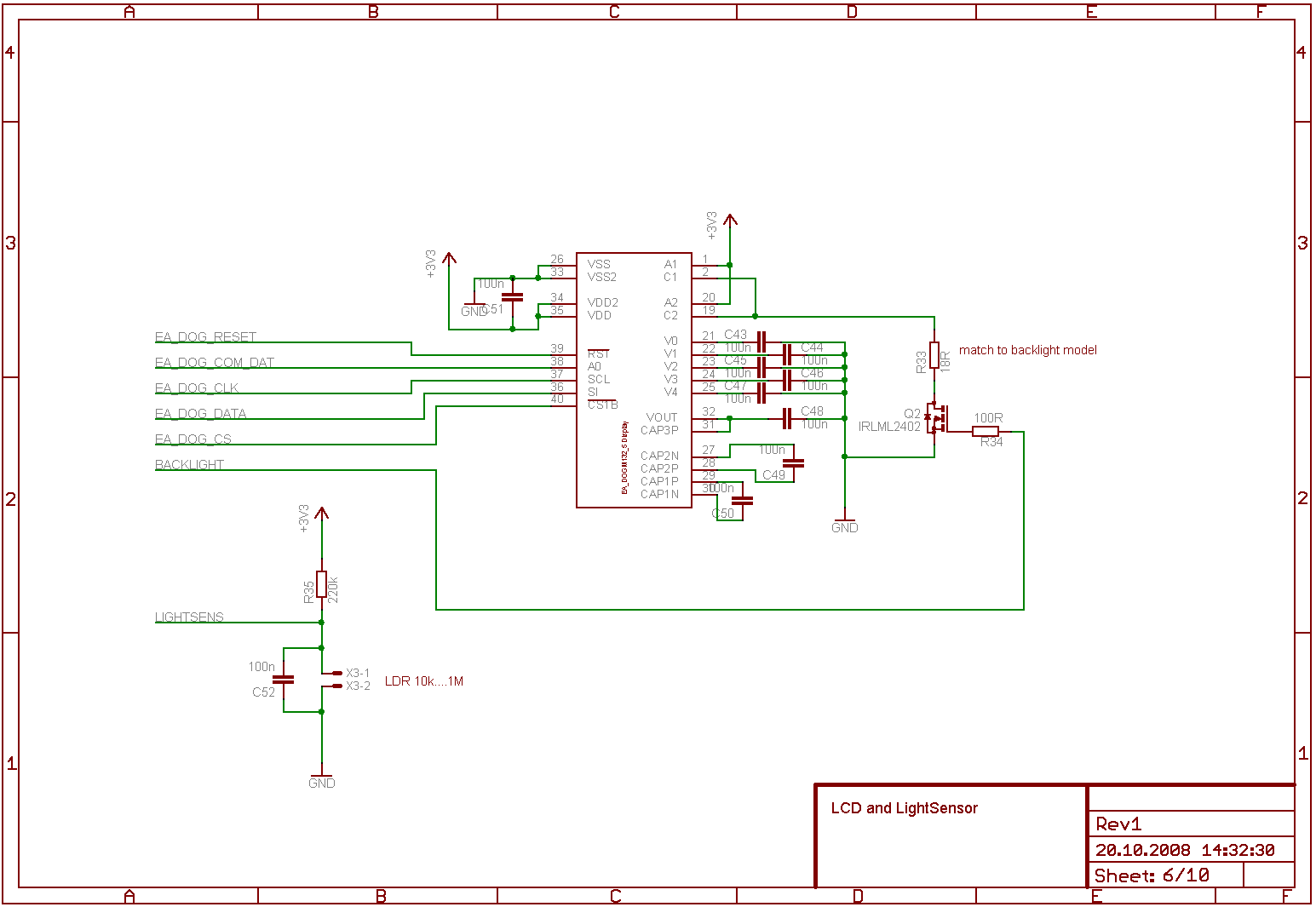Select the BACKLIGHT net label
The image size is (1316, 907).
coord(189,465)
